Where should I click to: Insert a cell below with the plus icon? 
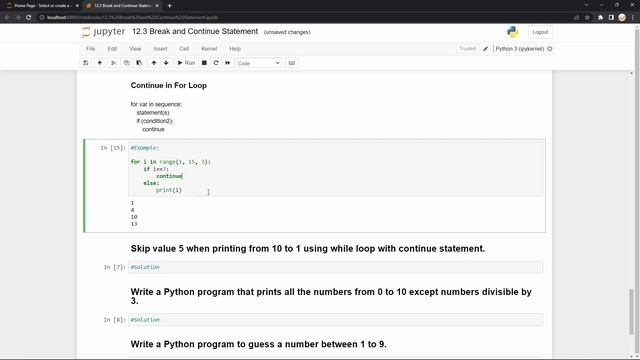click(100, 63)
